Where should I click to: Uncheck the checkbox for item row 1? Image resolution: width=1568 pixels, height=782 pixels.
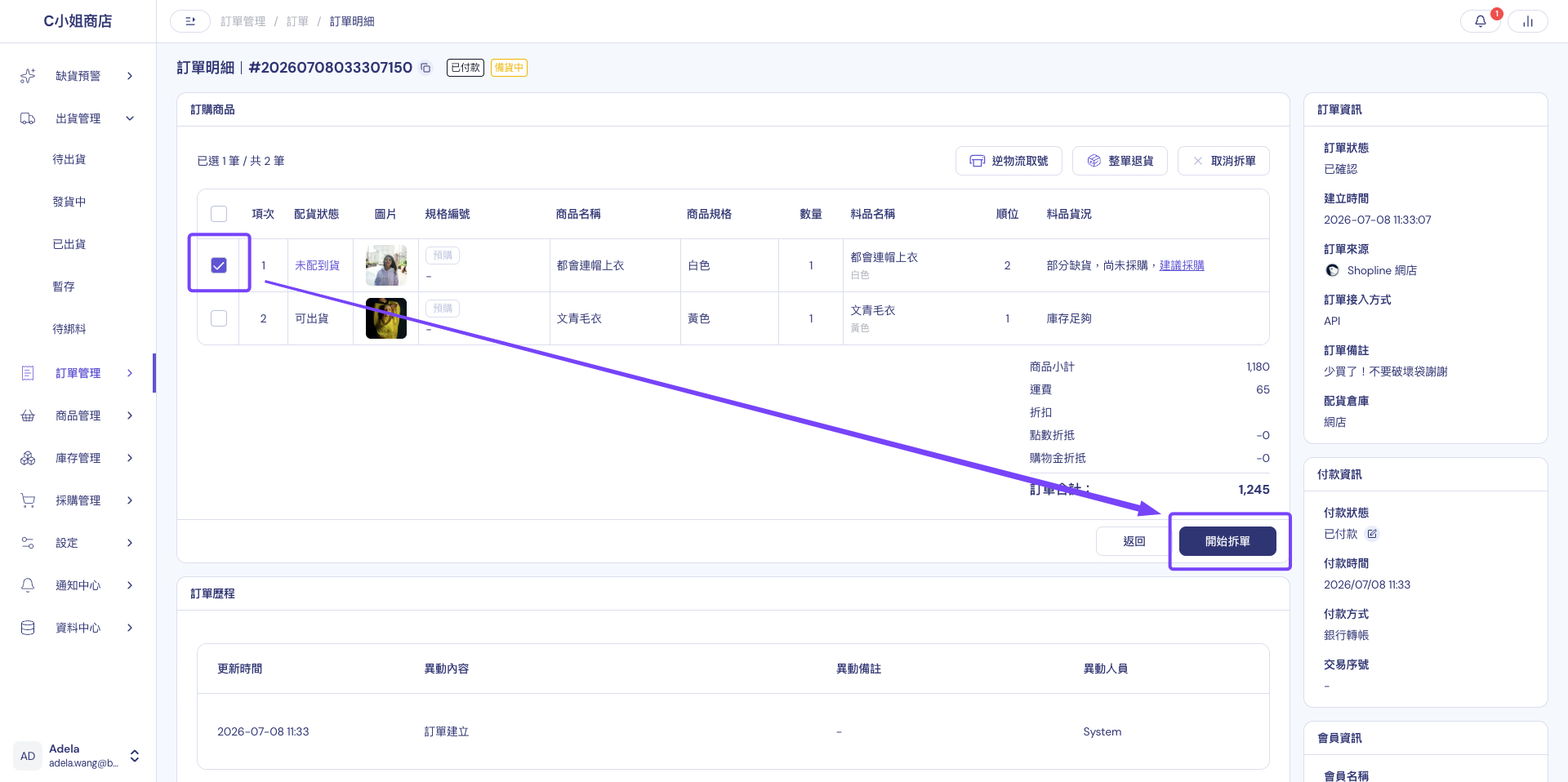point(219,265)
